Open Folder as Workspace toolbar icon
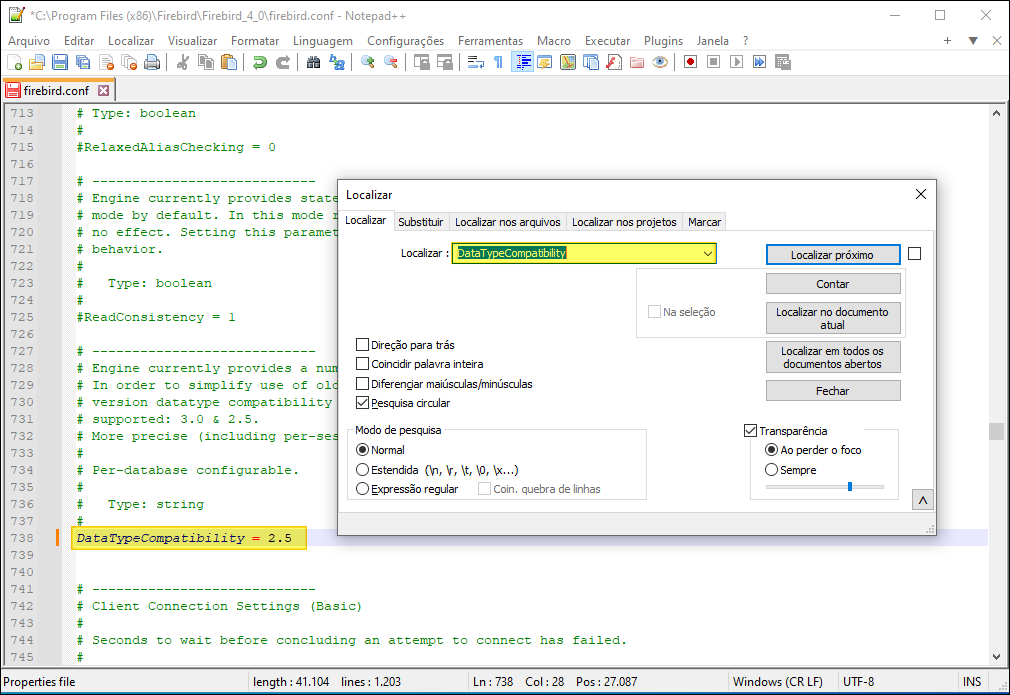The image size is (1010, 695). point(637,62)
